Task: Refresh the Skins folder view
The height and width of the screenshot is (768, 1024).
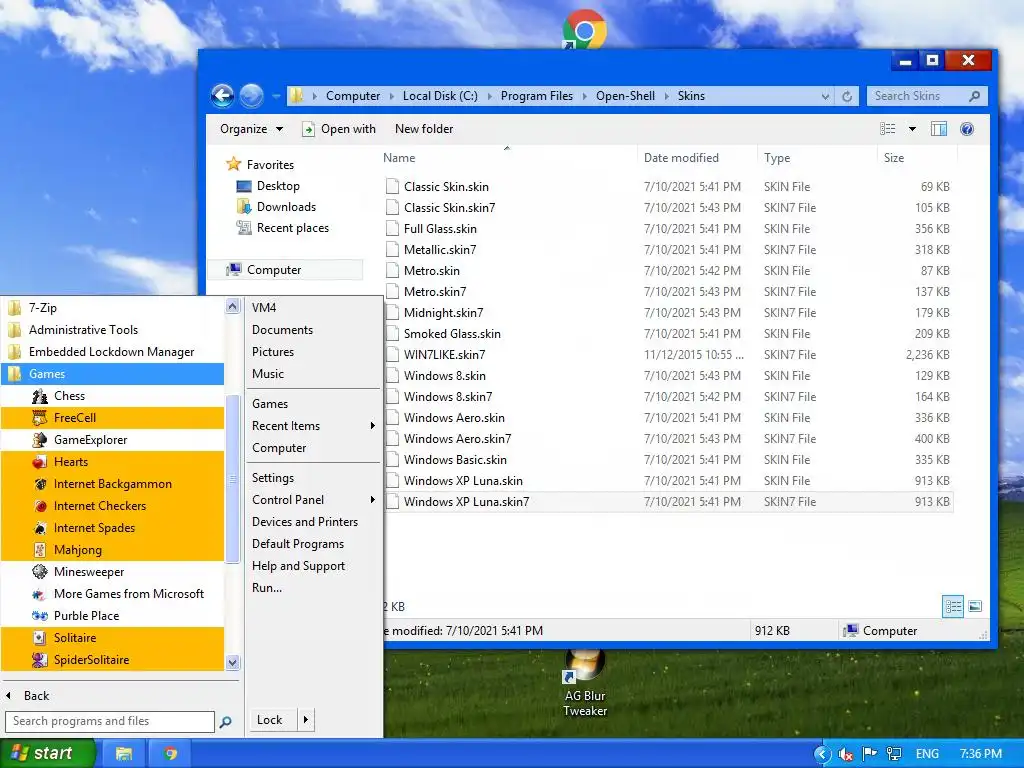Action: [x=847, y=96]
